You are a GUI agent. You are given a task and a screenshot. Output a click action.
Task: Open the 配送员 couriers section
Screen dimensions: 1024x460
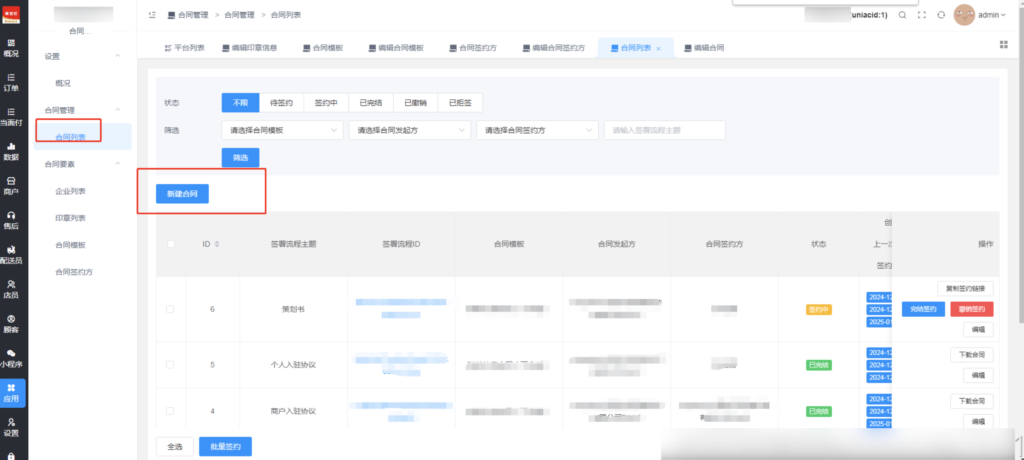pyautogui.click(x=11, y=255)
